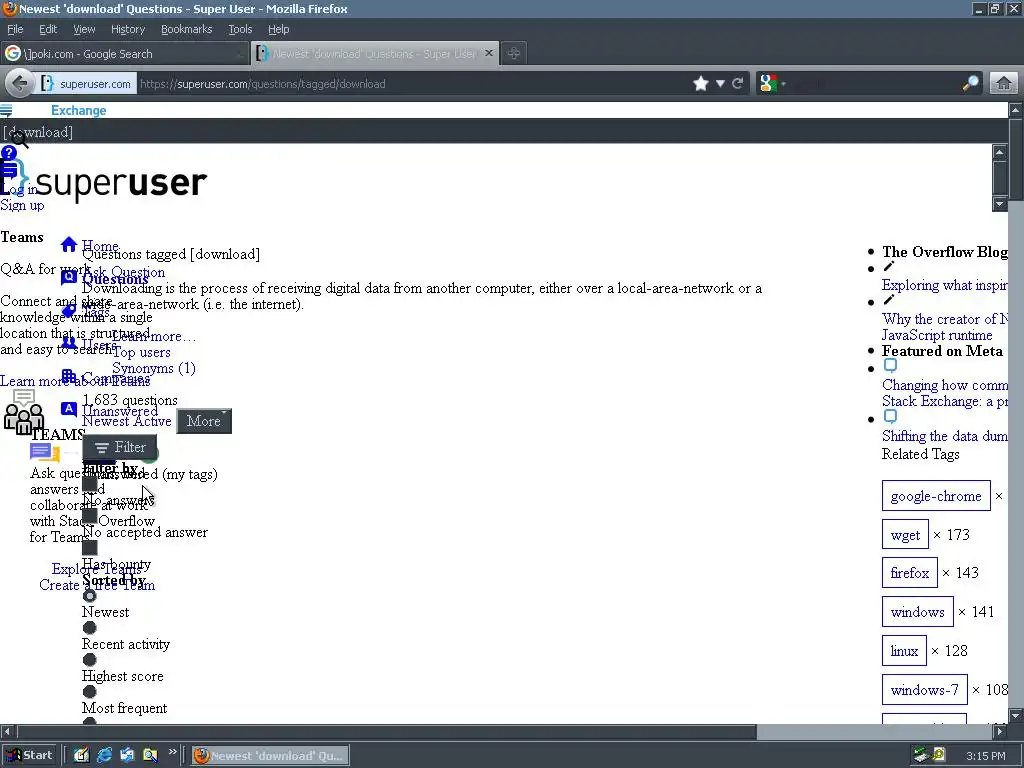Bookmark this page with the star icon
The width and height of the screenshot is (1024, 768).
tap(701, 84)
